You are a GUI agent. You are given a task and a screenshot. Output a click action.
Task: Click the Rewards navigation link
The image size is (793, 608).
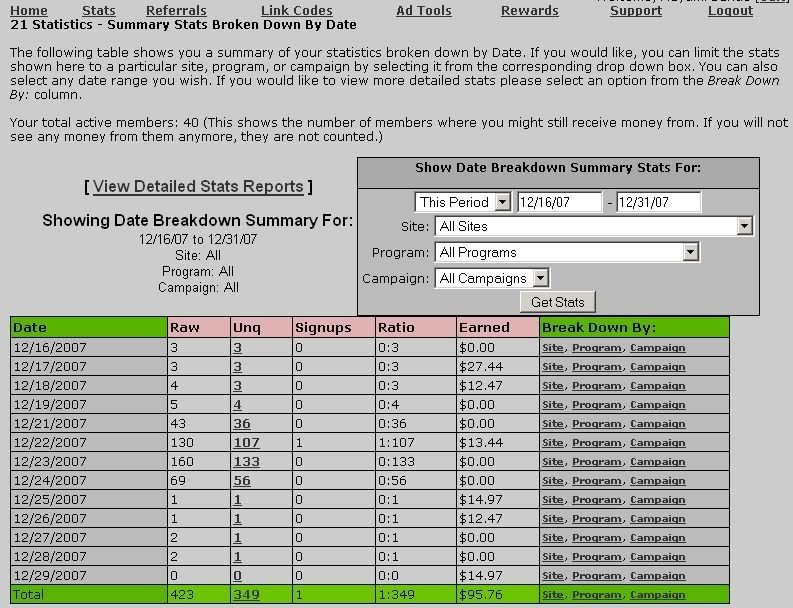pos(529,10)
